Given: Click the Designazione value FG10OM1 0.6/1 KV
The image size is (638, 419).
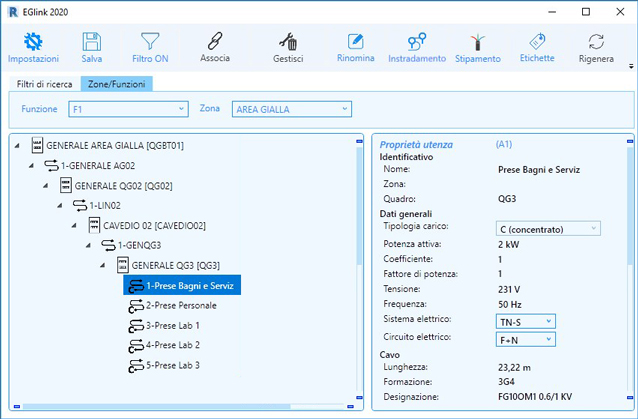Looking at the screenshot, I should 535,397.
